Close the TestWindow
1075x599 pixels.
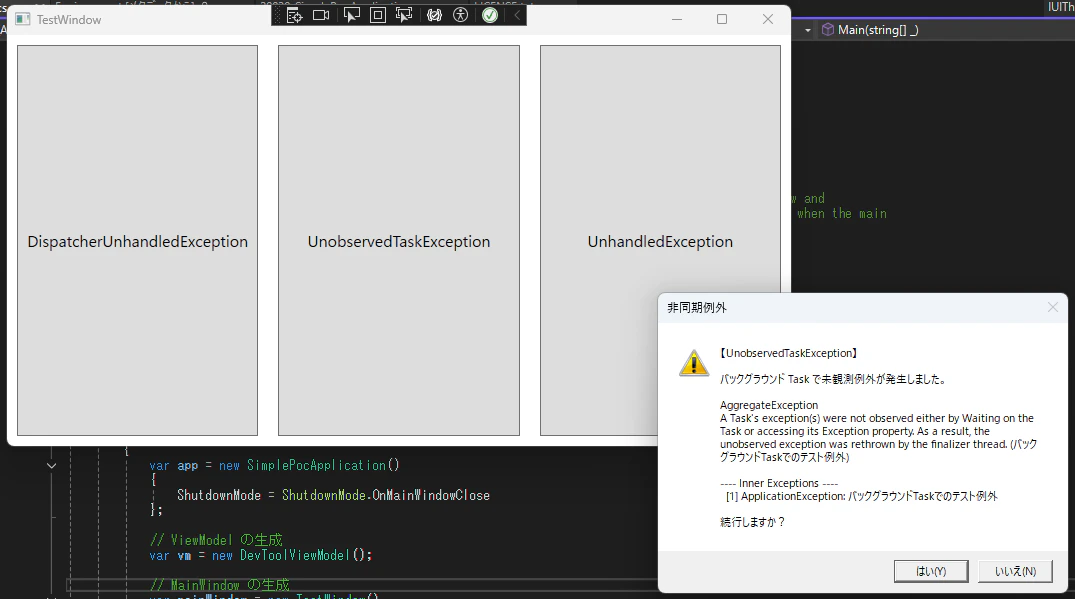pos(768,19)
